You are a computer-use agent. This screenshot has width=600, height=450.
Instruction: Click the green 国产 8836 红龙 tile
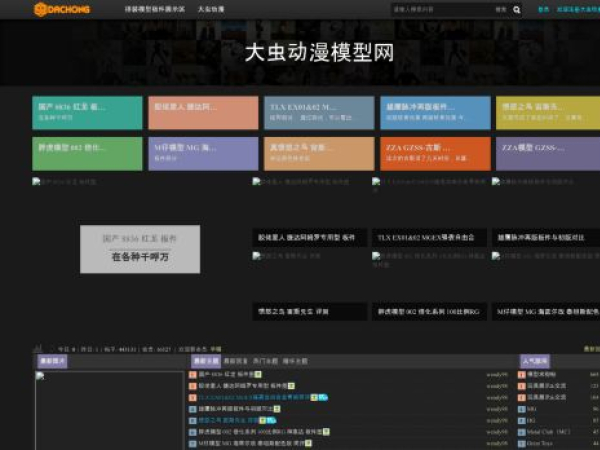pyautogui.click(x=87, y=113)
